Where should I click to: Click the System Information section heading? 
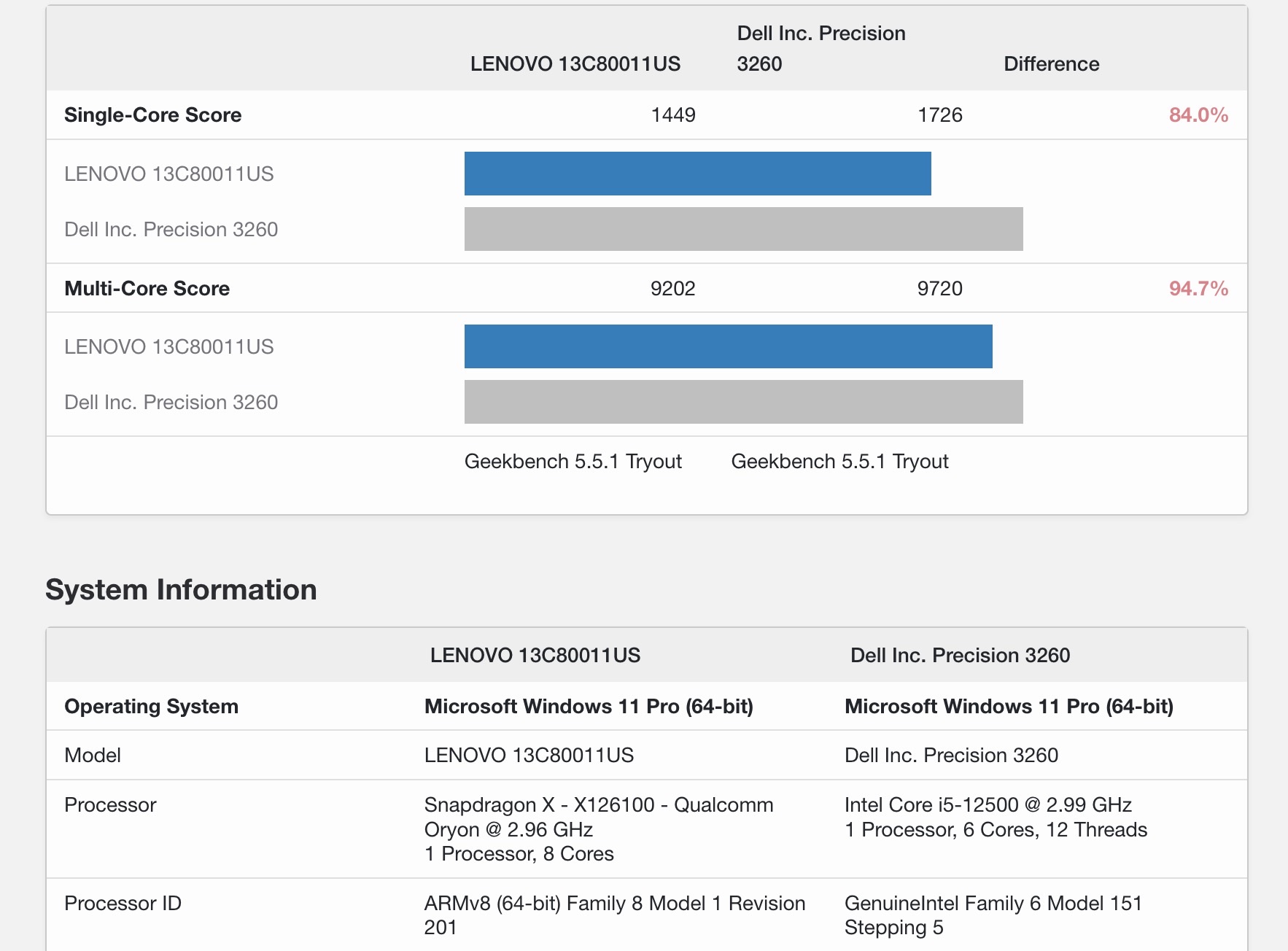click(x=181, y=590)
